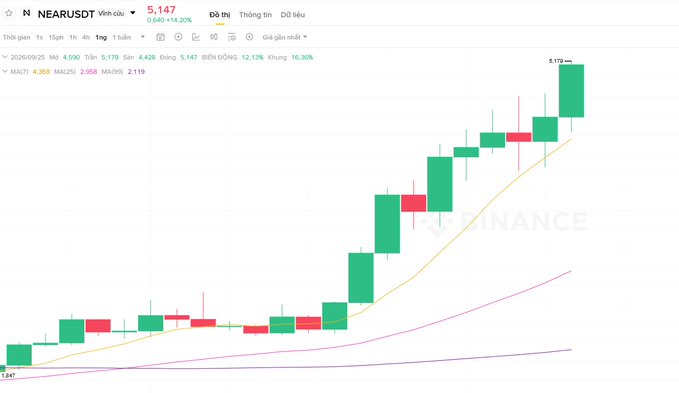Select the 4h timeframe

(x=86, y=37)
